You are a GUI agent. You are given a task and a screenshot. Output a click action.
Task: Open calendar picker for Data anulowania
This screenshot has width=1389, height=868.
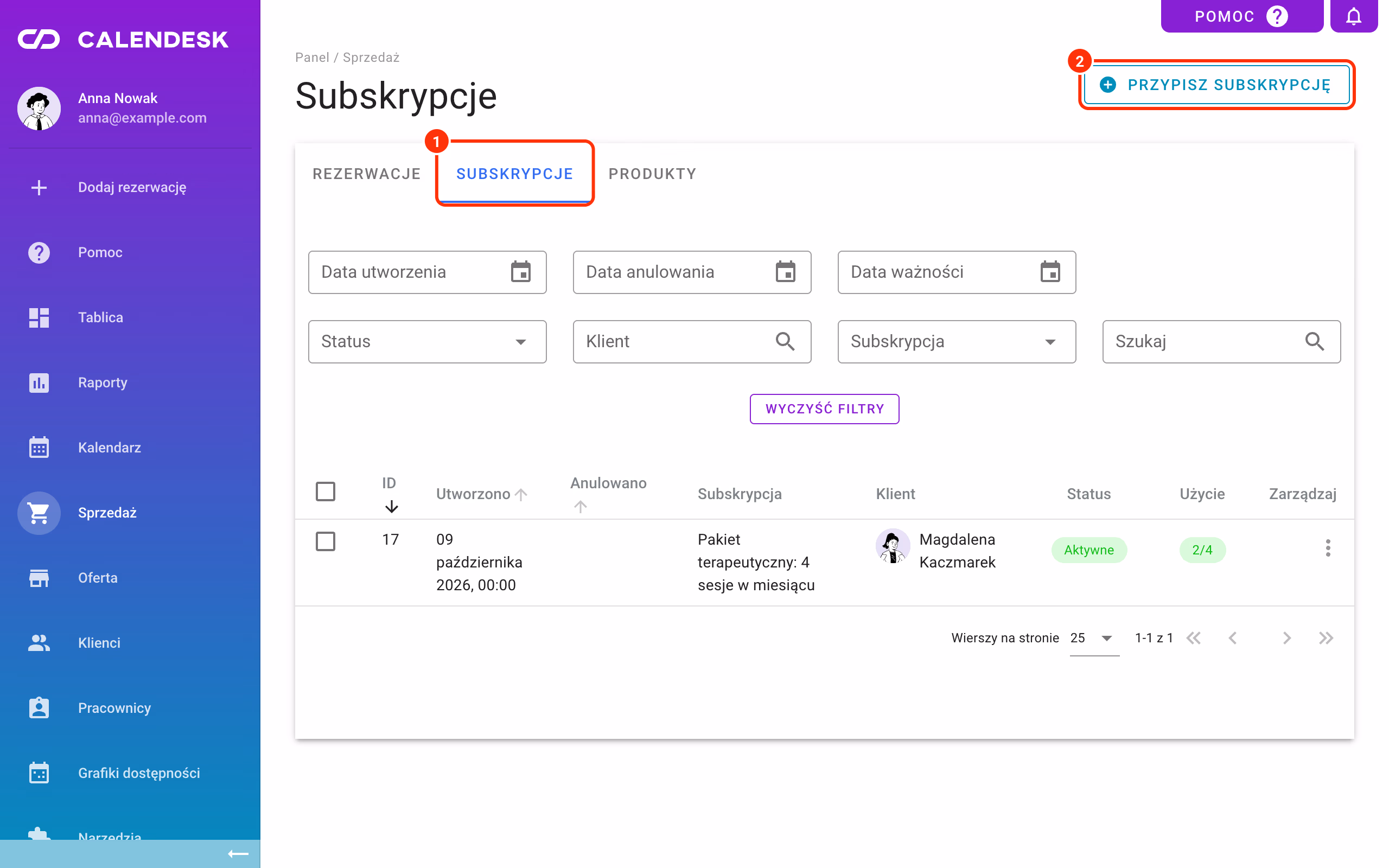pyautogui.click(x=785, y=272)
